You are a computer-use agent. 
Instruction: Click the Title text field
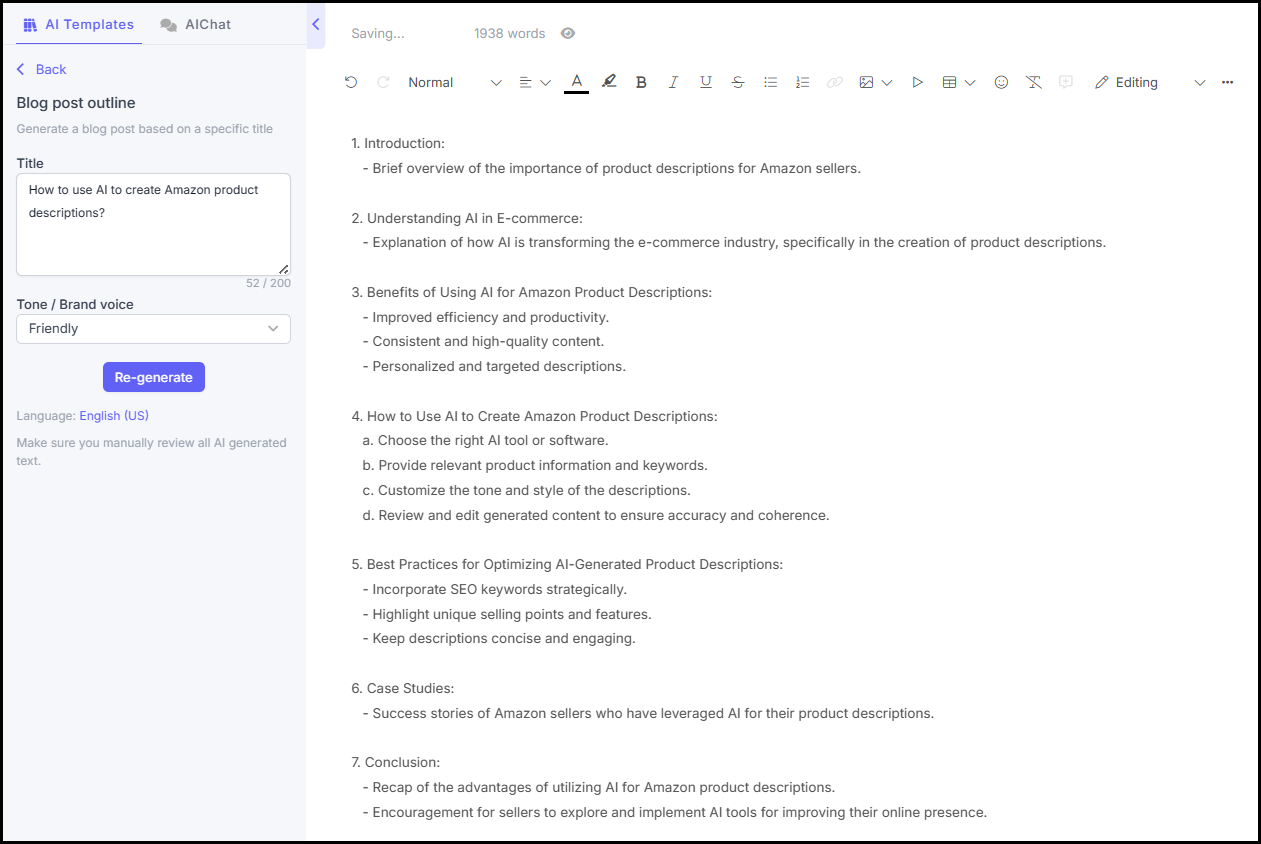(153, 224)
